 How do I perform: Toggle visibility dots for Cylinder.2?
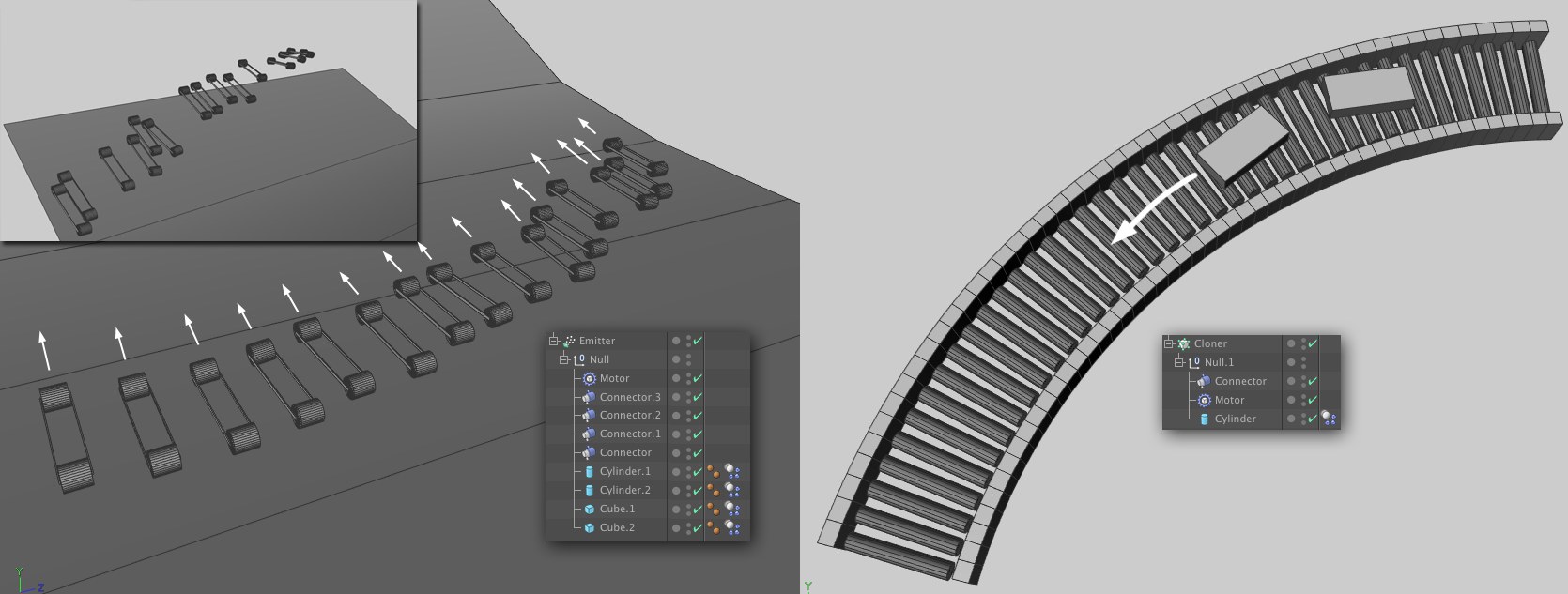[688, 490]
